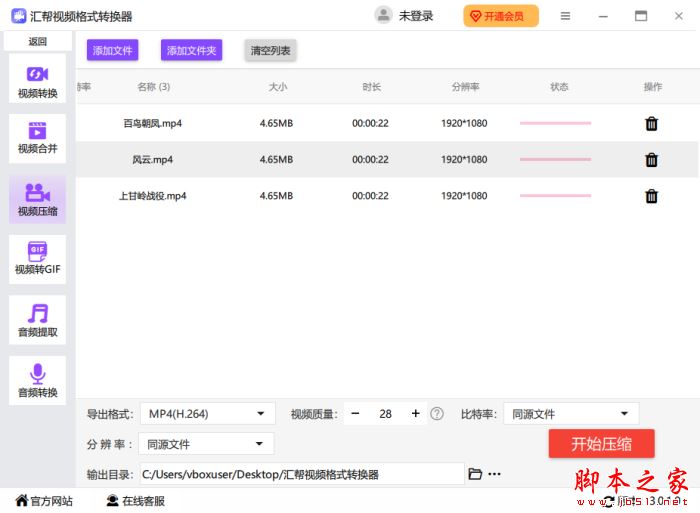This screenshot has height=513, width=700.
Task: Click the 添加文件夹 add folder button
Action: (192, 50)
